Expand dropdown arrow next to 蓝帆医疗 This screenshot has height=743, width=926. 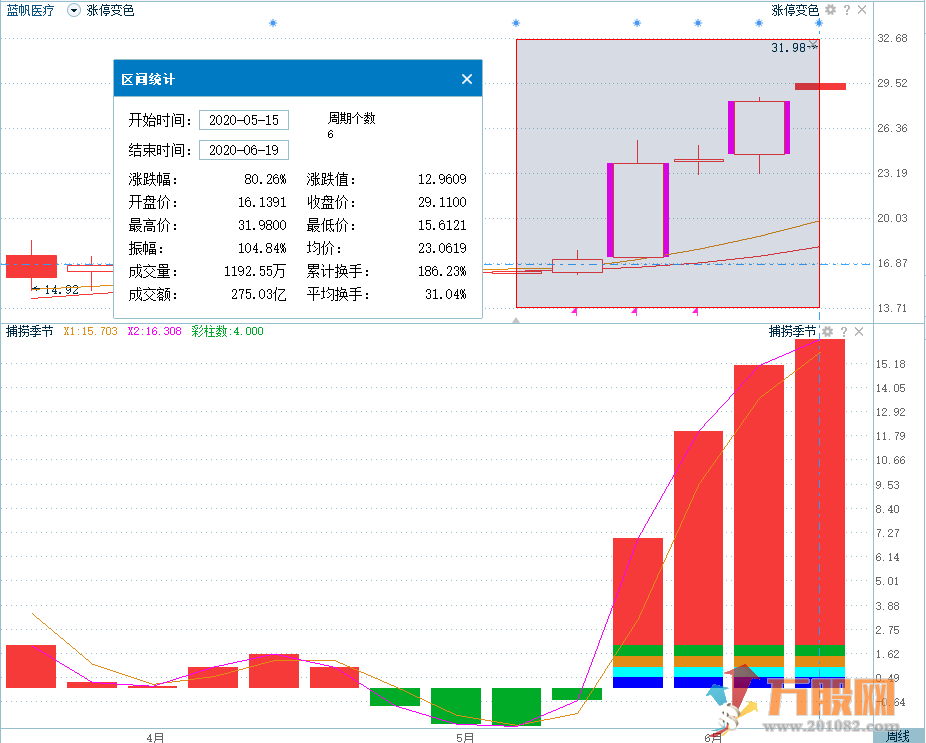pos(74,10)
